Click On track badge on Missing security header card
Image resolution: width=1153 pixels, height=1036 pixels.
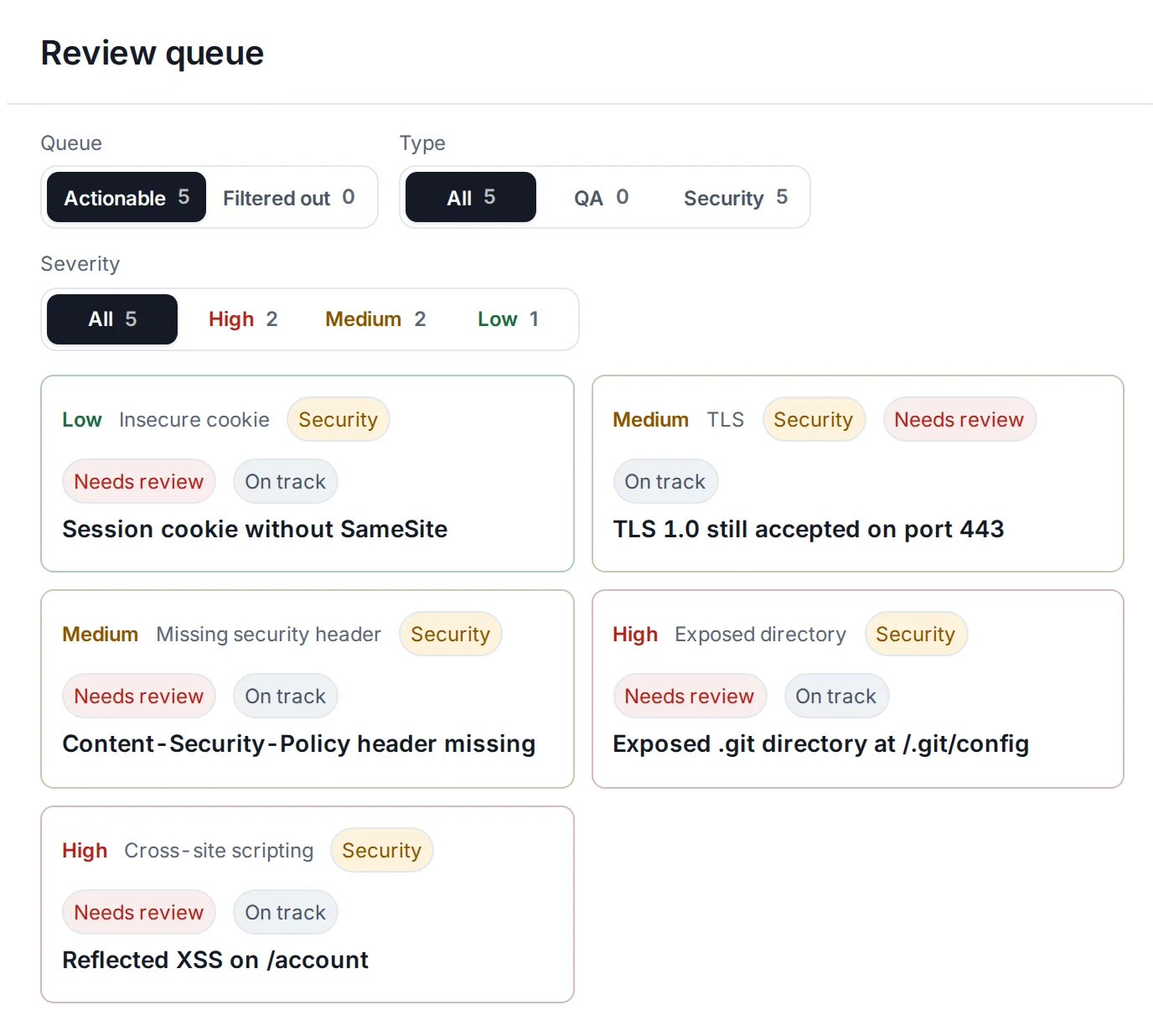click(286, 696)
